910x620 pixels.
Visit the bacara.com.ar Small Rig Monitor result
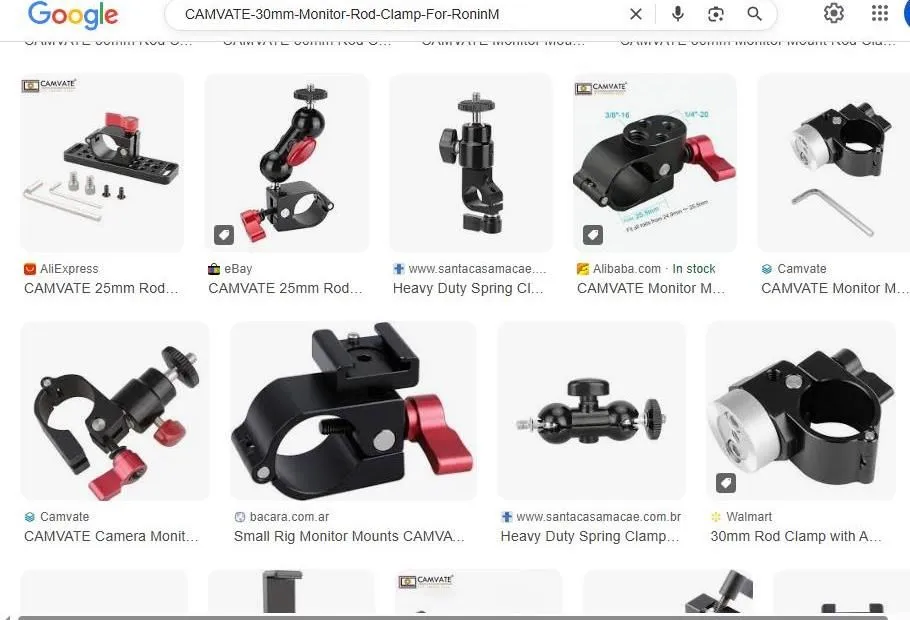pos(350,536)
